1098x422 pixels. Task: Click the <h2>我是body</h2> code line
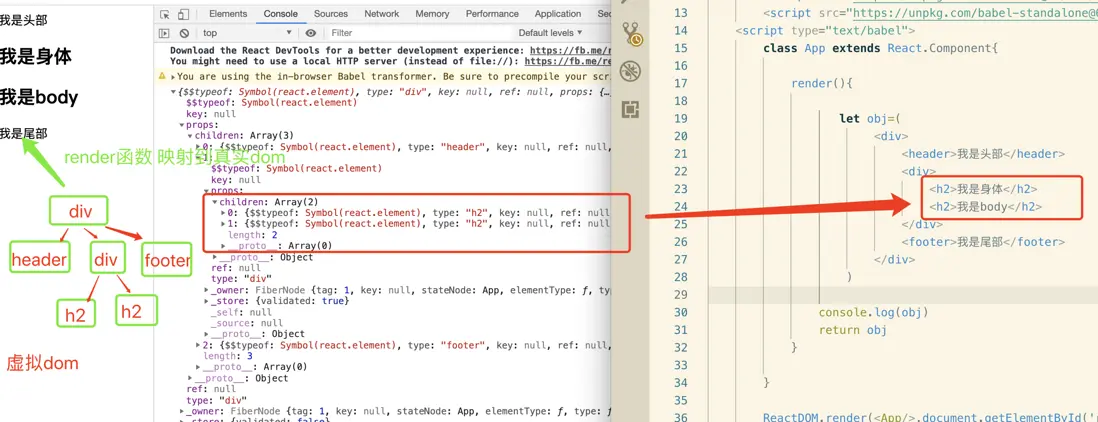tap(985, 206)
